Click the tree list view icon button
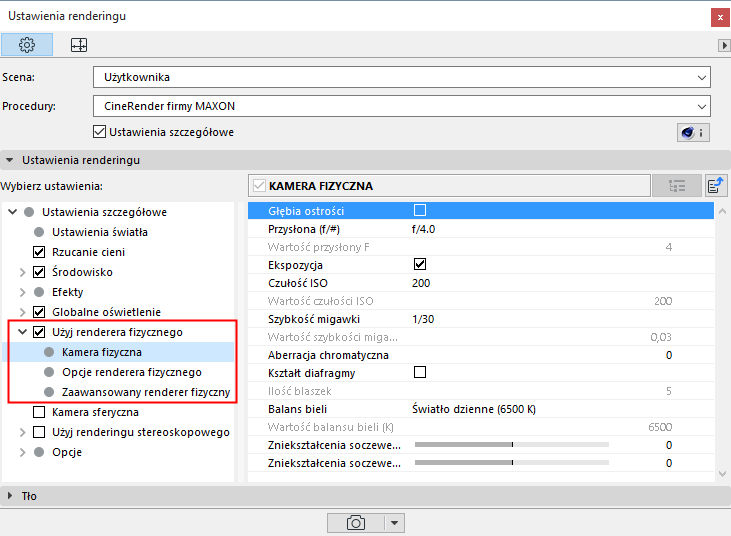Viewport: 731px width, 536px height. point(677,186)
